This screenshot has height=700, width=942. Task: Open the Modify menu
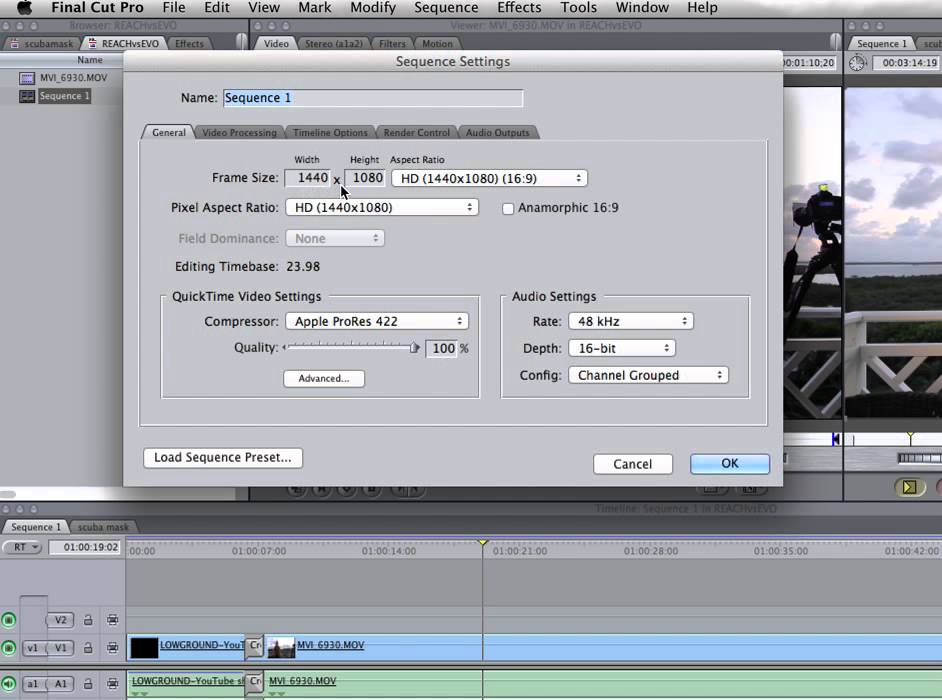tap(372, 8)
